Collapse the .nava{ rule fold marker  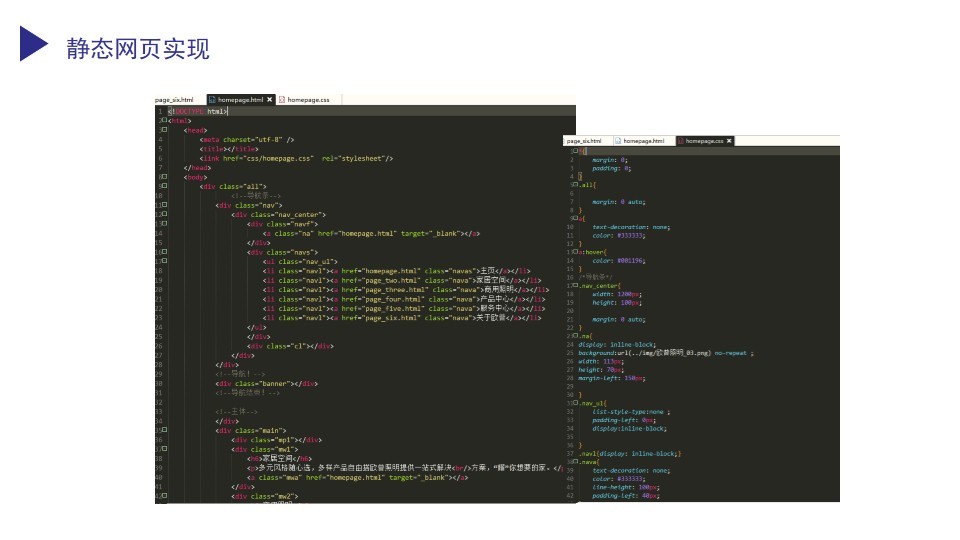pos(576,462)
